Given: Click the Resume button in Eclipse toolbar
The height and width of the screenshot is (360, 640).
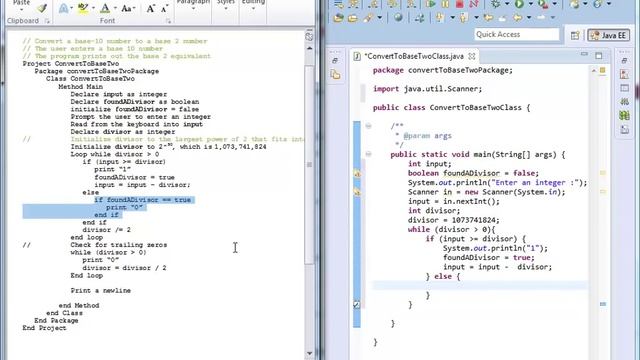Looking at the screenshot, I should 430,4.
